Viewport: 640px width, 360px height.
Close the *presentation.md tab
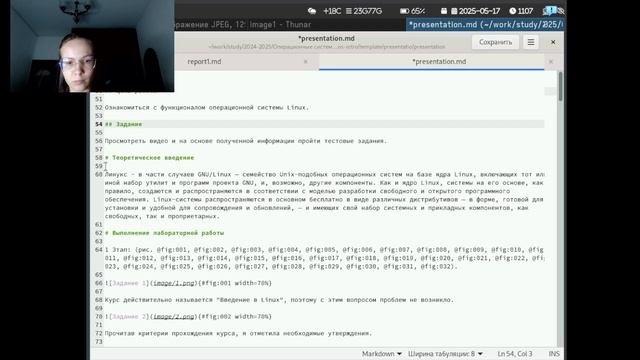pos(551,62)
